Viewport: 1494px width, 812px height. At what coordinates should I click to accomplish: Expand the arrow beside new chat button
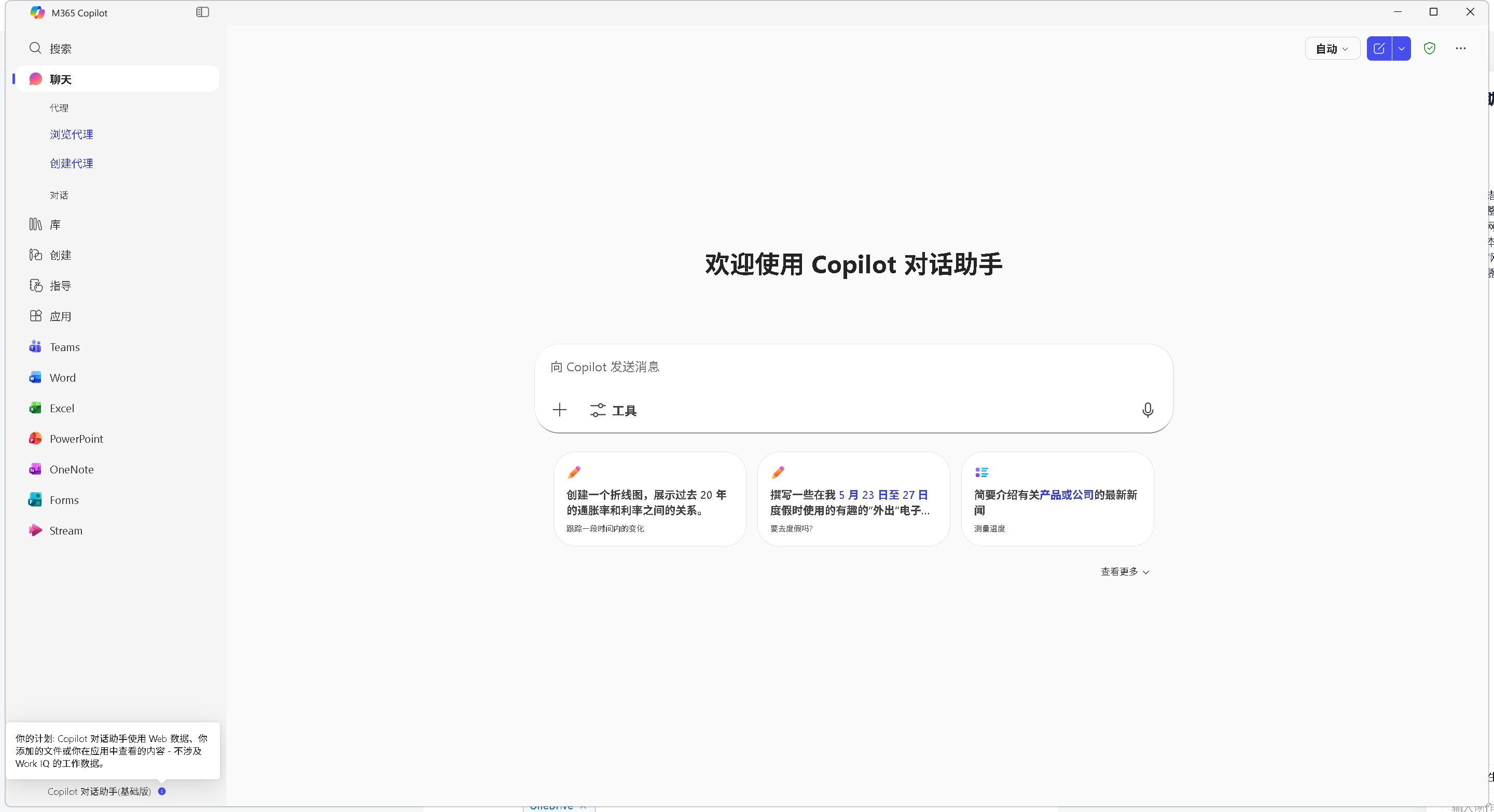click(1401, 49)
